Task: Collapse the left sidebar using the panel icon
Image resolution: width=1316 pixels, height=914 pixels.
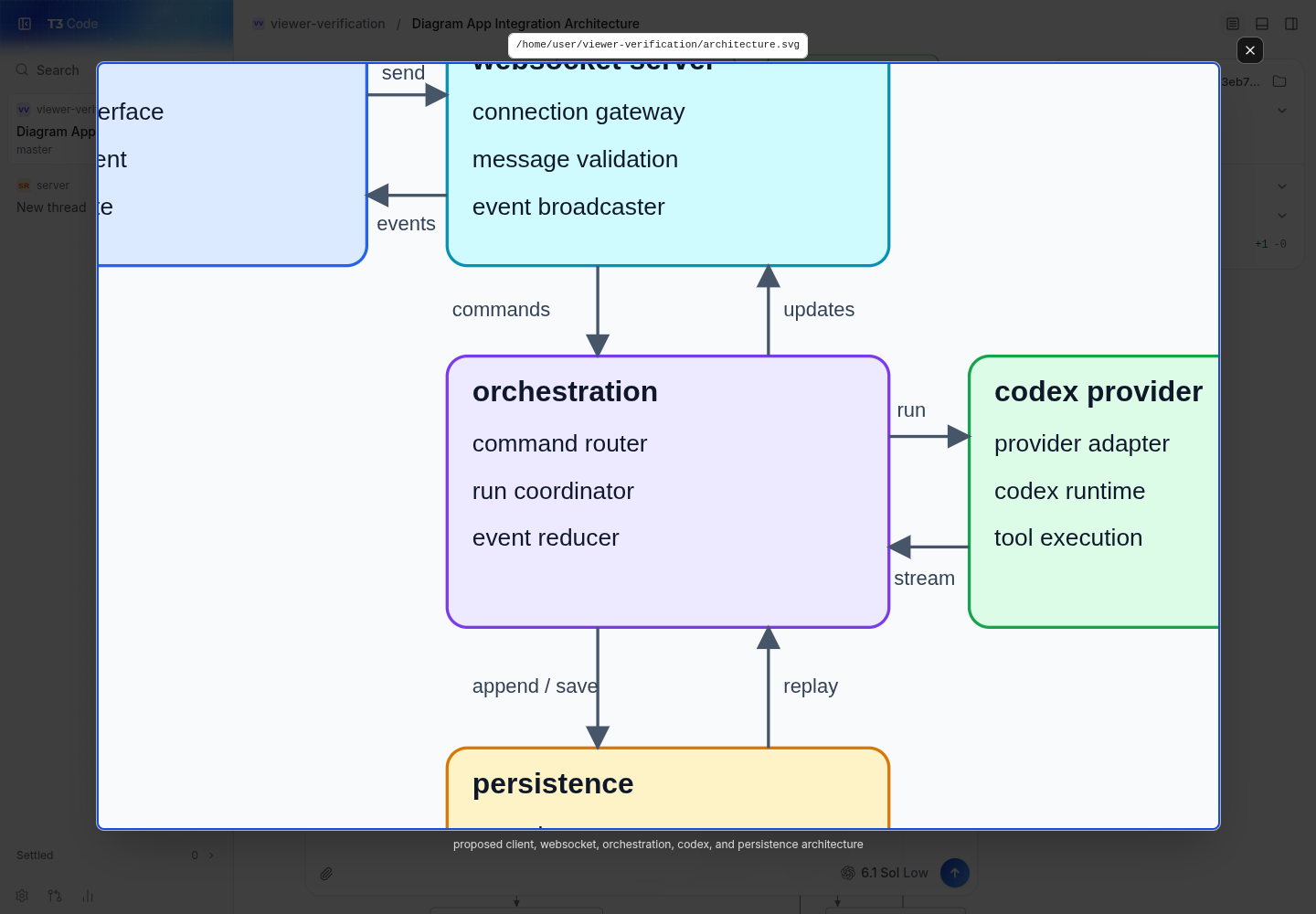Action: (25, 24)
